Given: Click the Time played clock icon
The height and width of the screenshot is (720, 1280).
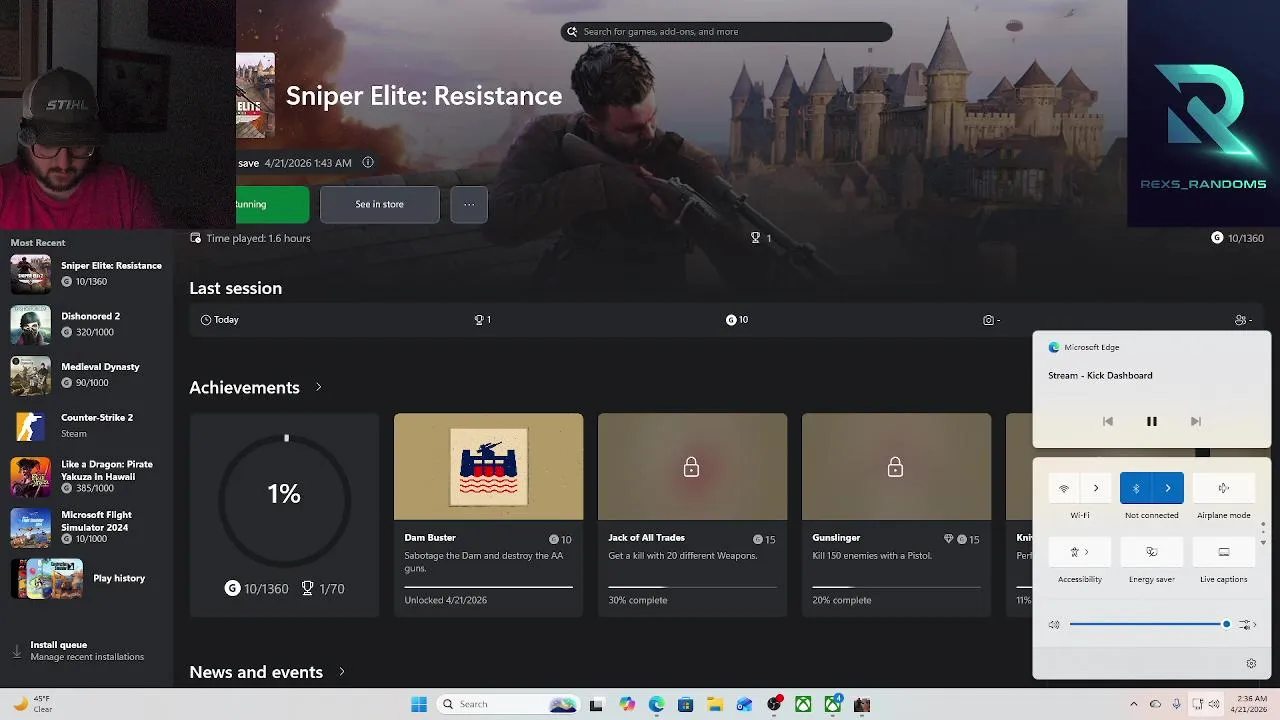Looking at the screenshot, I should pos(196,238).
